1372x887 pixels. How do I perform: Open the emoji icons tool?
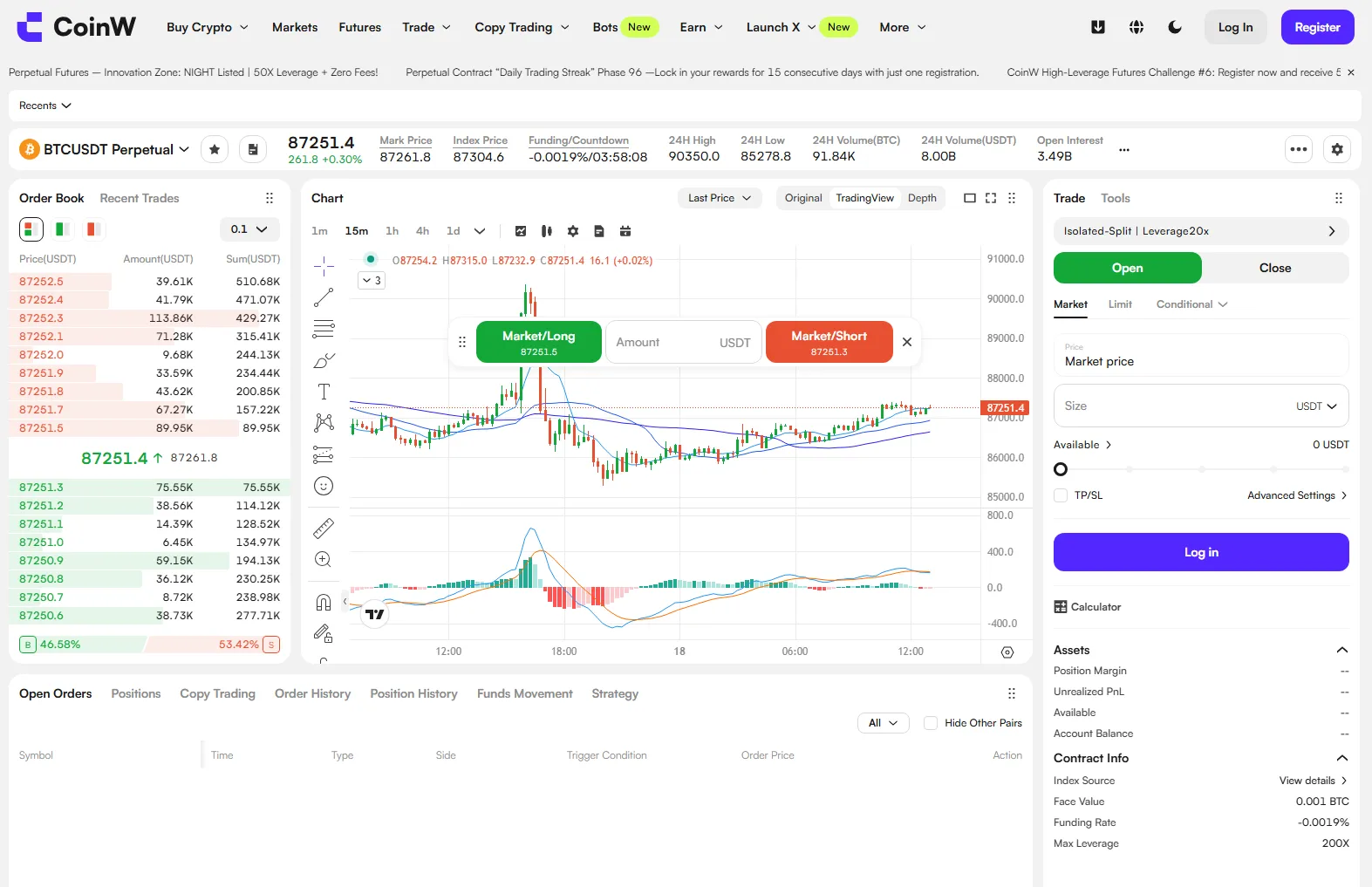pos(324,486)
